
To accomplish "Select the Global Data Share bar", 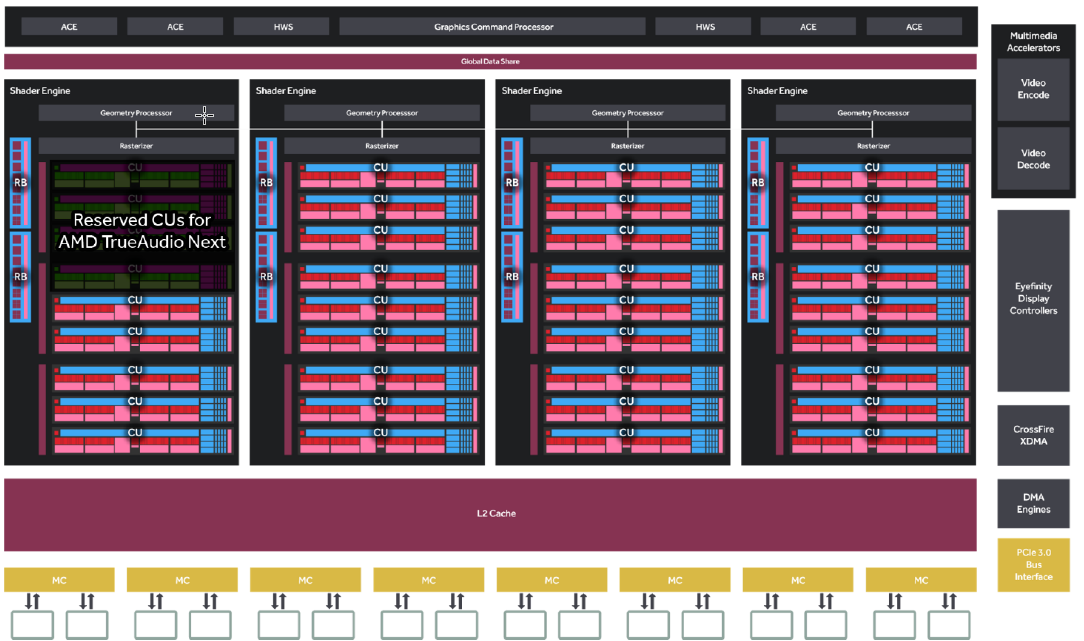I will (x=490, y=62).
